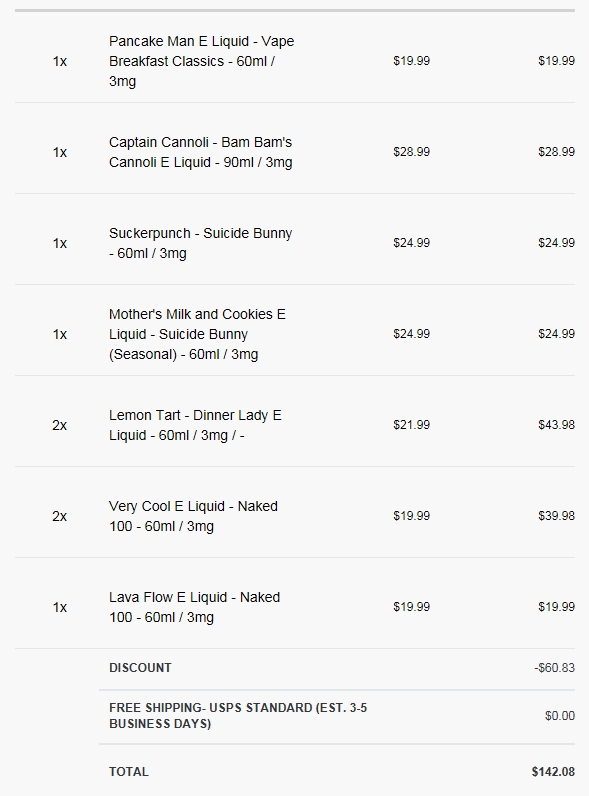Open the Captain Cannoli Bam Bam's Cannoli item

(201, 152)
